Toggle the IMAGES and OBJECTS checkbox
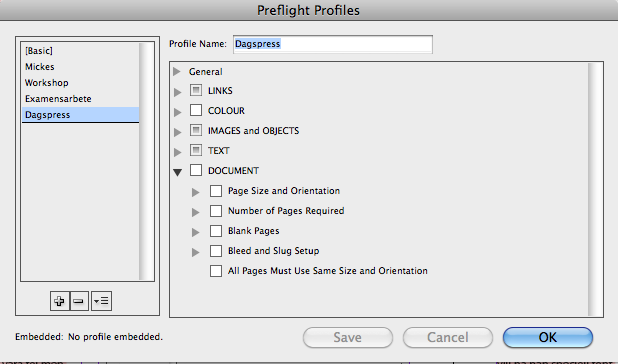Viewport: 618px width, 364px height. pyautogui.click(x=196, y=130)
